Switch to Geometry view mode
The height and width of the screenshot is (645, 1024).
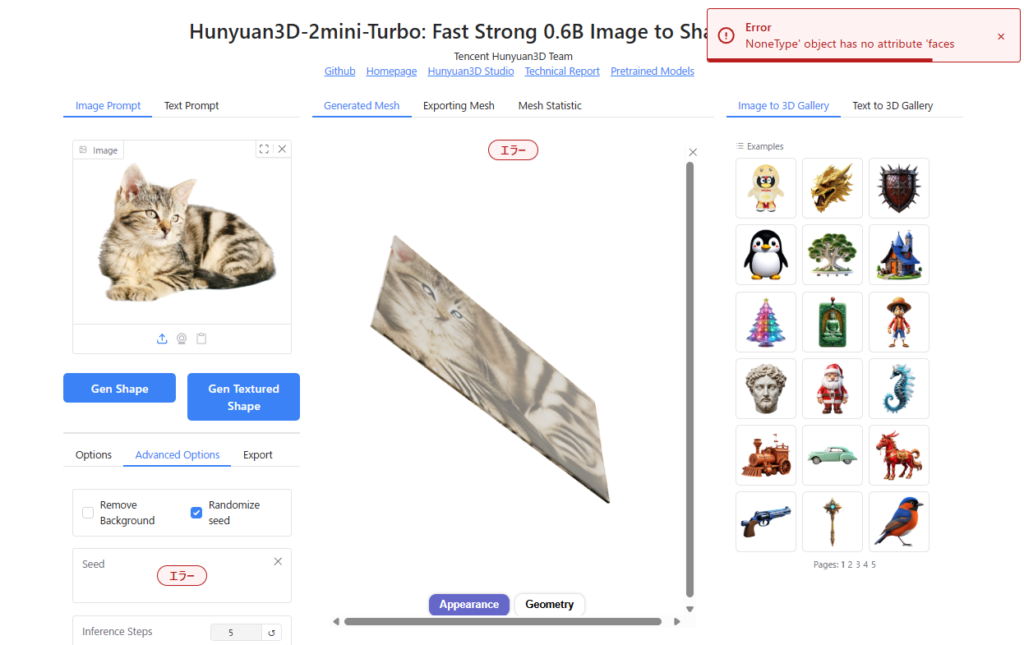(x=549, y=604)
